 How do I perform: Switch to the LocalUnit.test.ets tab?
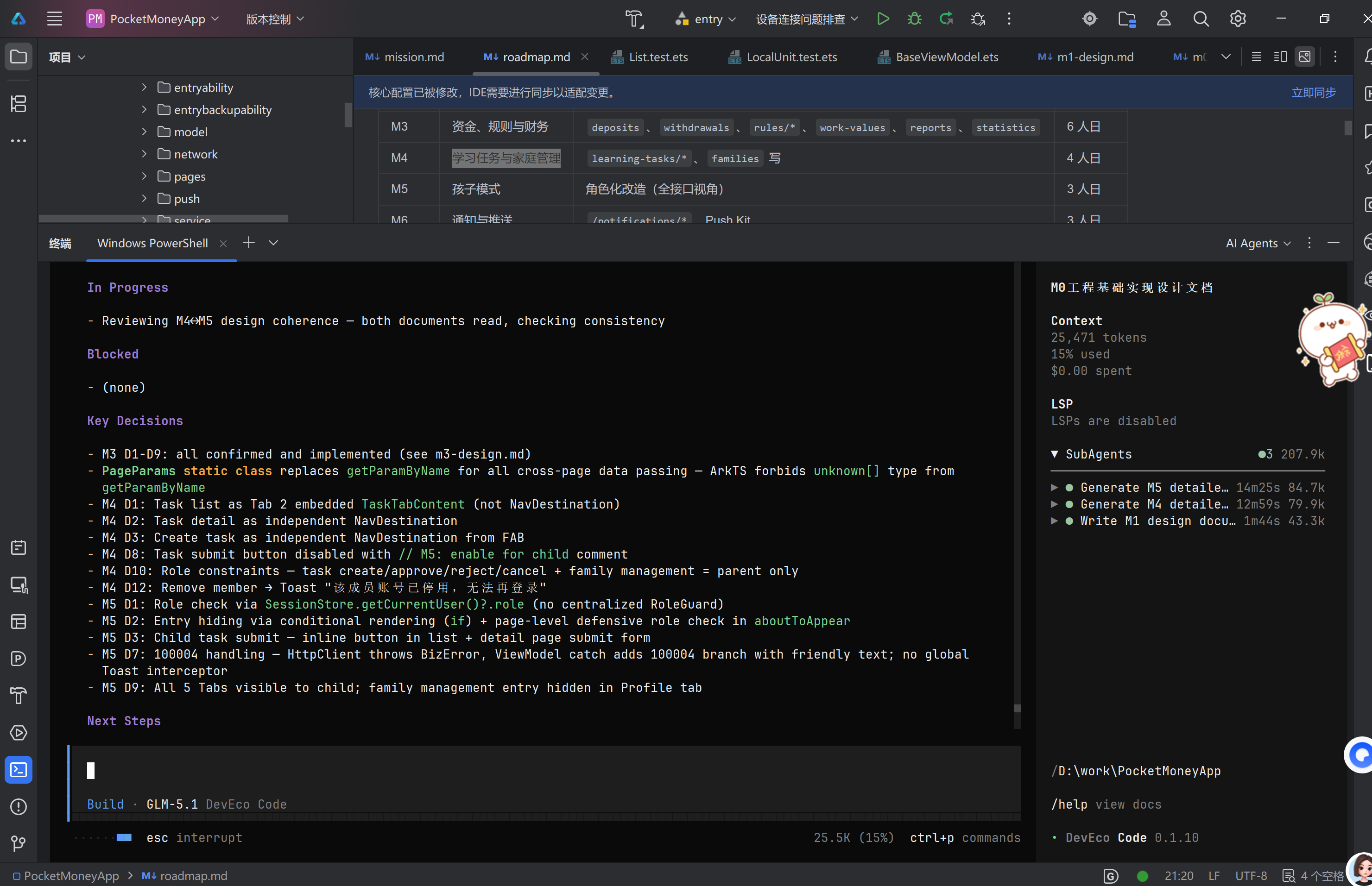783,57
